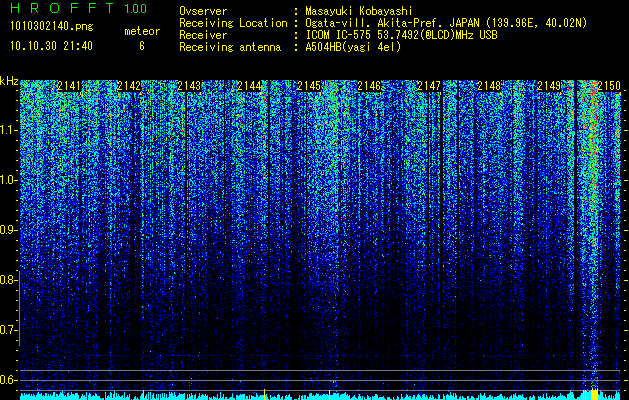The width and height of the screenshot is (629, 400).
Task: Click the 2148 time marker
Action: coord(489,86)
